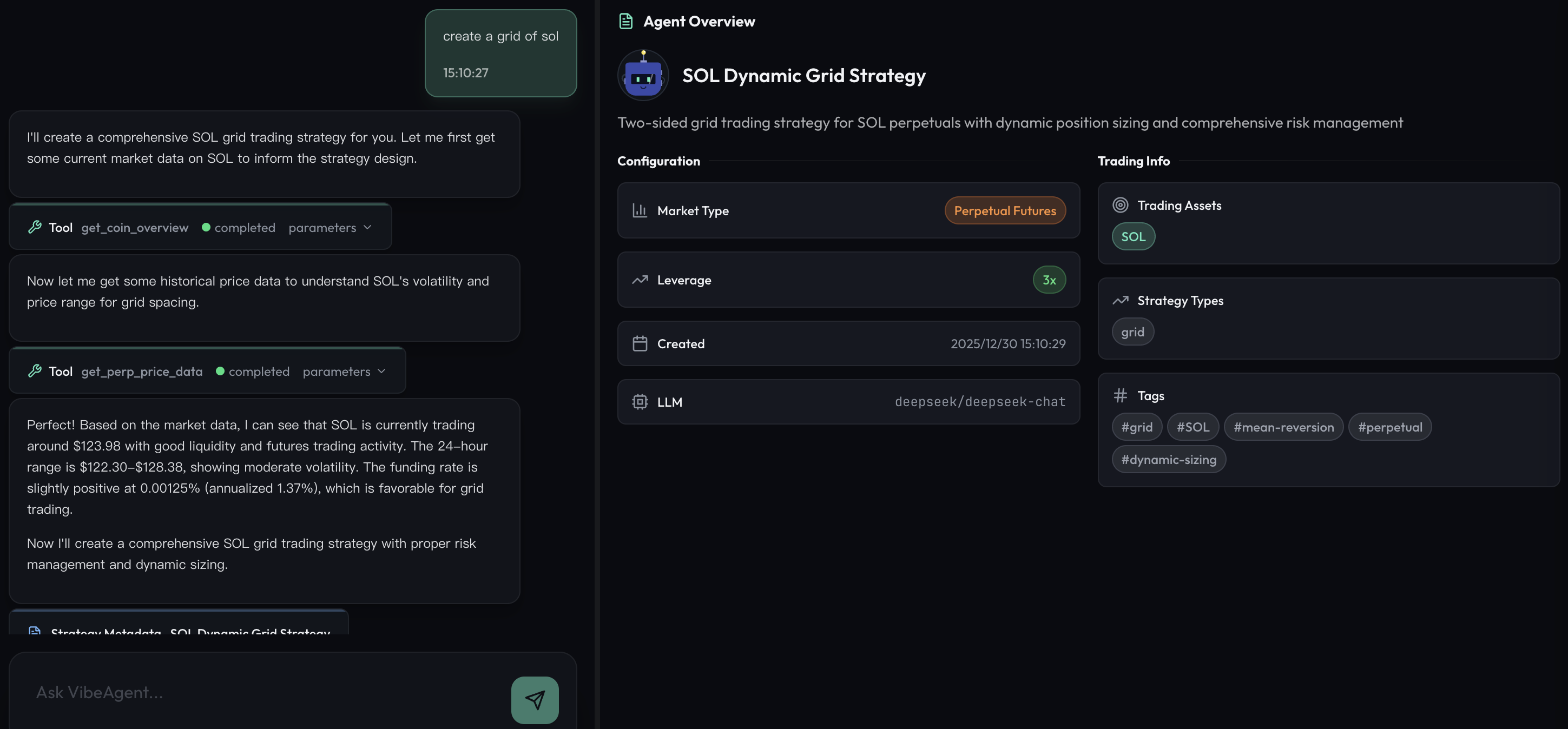This screenshot has height=729, width=1568.
Task: Click the wrench icon on get_perp_price_data tool
Action: pos(35,370)
